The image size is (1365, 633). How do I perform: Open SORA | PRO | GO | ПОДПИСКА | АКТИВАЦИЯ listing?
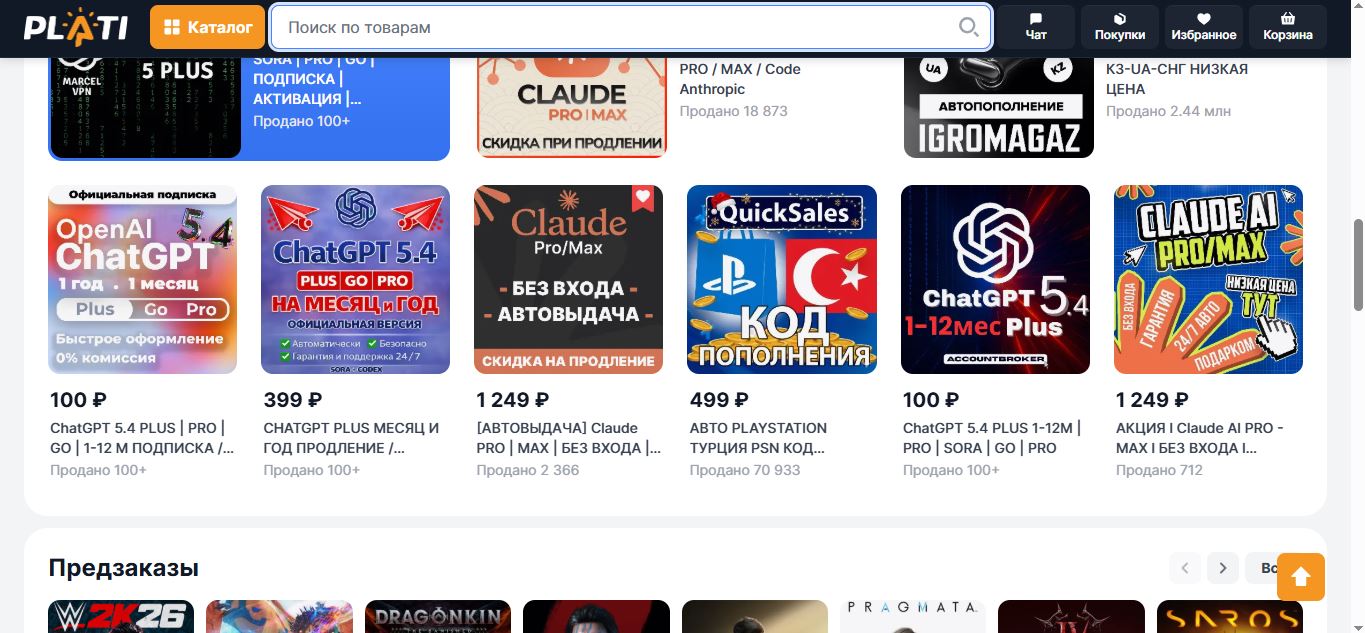coord(314,79)
